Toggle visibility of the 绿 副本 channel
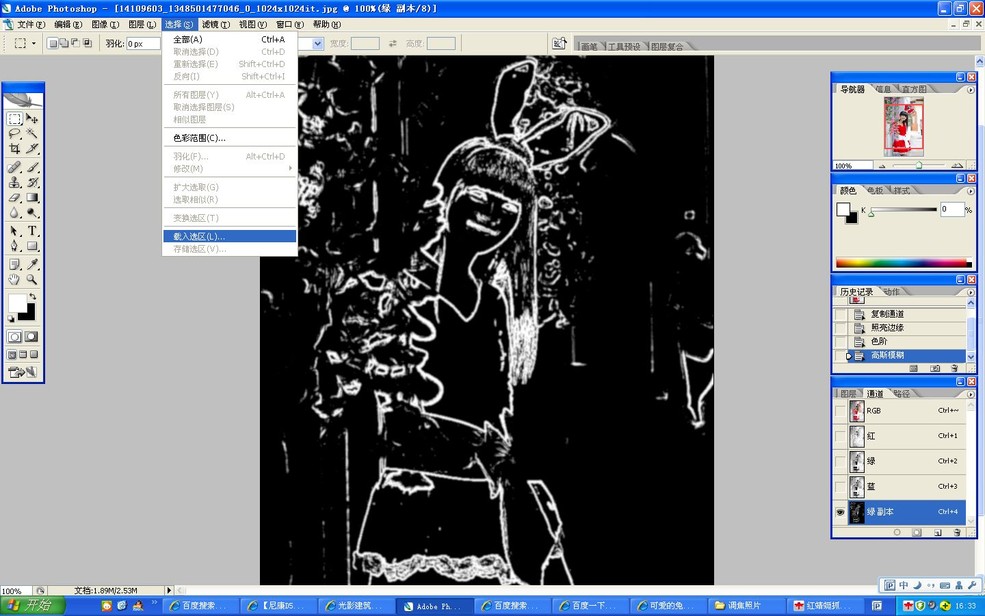 pyautogui.click(x=839, y=510)
